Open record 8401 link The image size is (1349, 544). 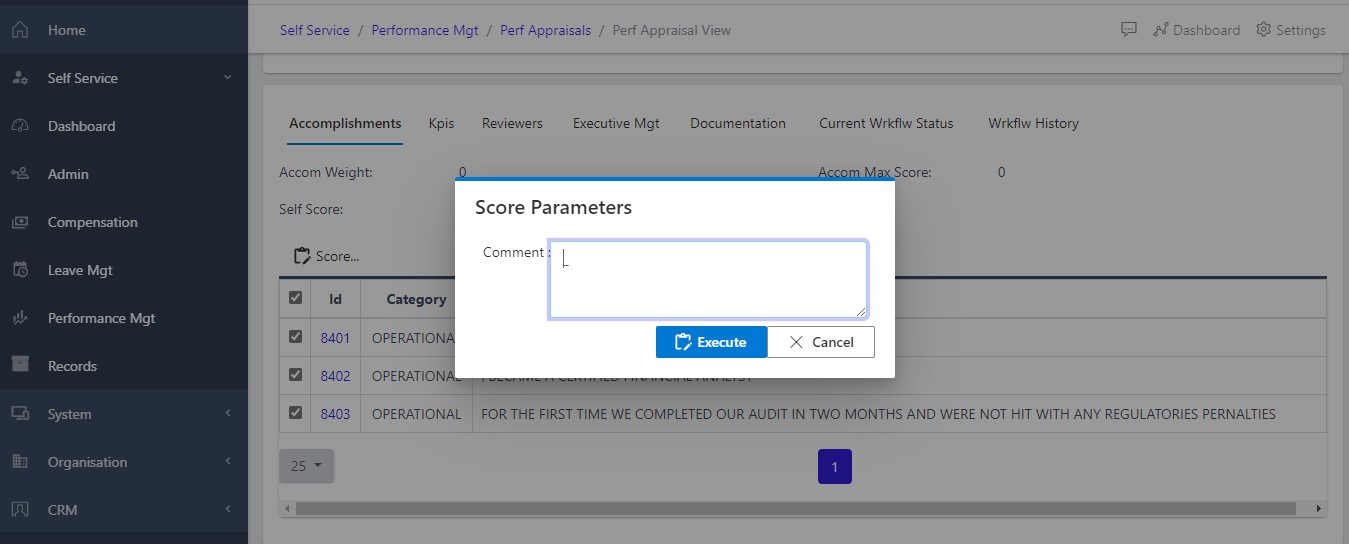(335, 338)
